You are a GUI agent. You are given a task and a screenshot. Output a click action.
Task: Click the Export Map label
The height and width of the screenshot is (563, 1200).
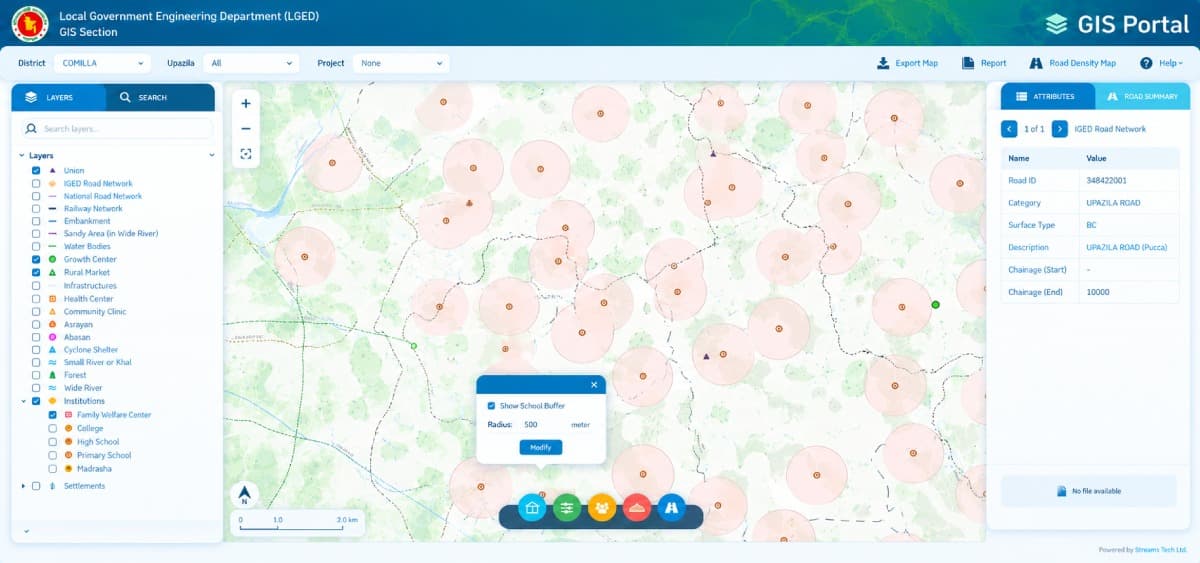(916, 63)
